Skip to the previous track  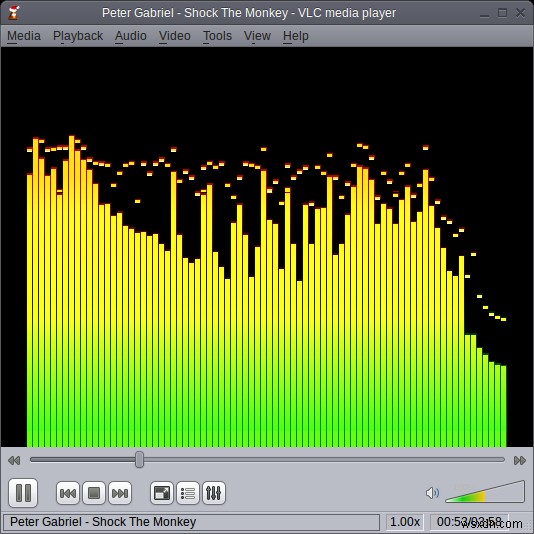(68, 493)
